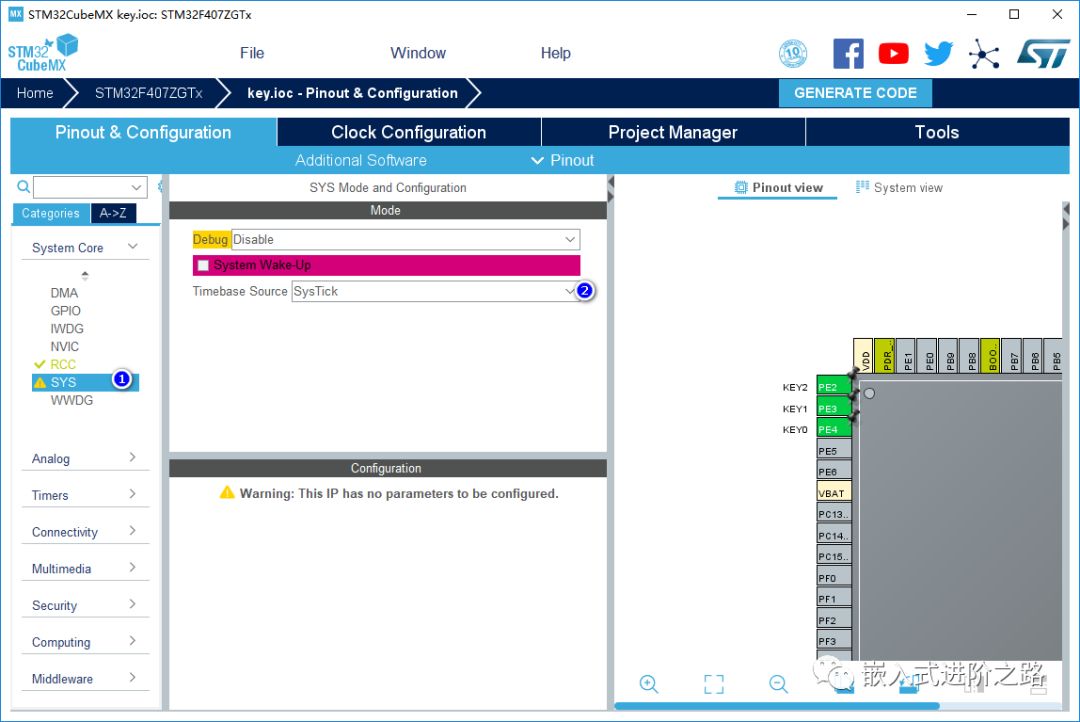This screenshot has width=1080, height=722.
Task: Click the settings gear beside the search box
Action: click(x=160, y=186)
